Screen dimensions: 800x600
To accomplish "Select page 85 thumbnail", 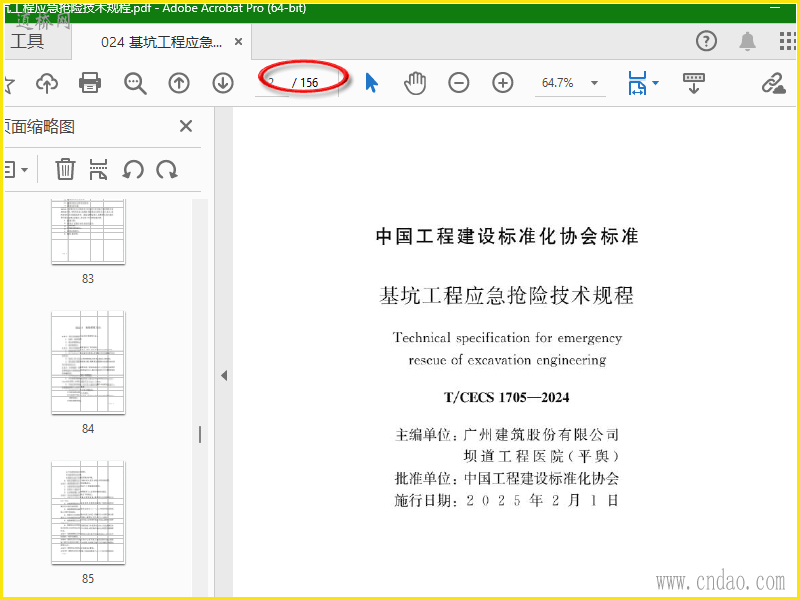I will [x=88, y=512].
